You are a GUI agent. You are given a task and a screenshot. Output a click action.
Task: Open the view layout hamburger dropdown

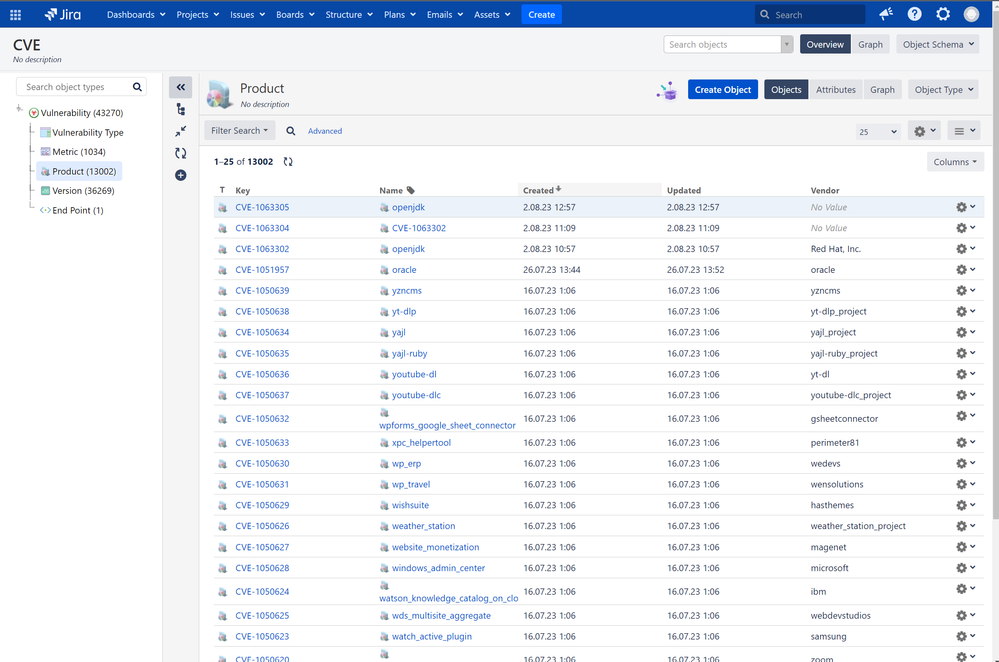pos(964,131)
